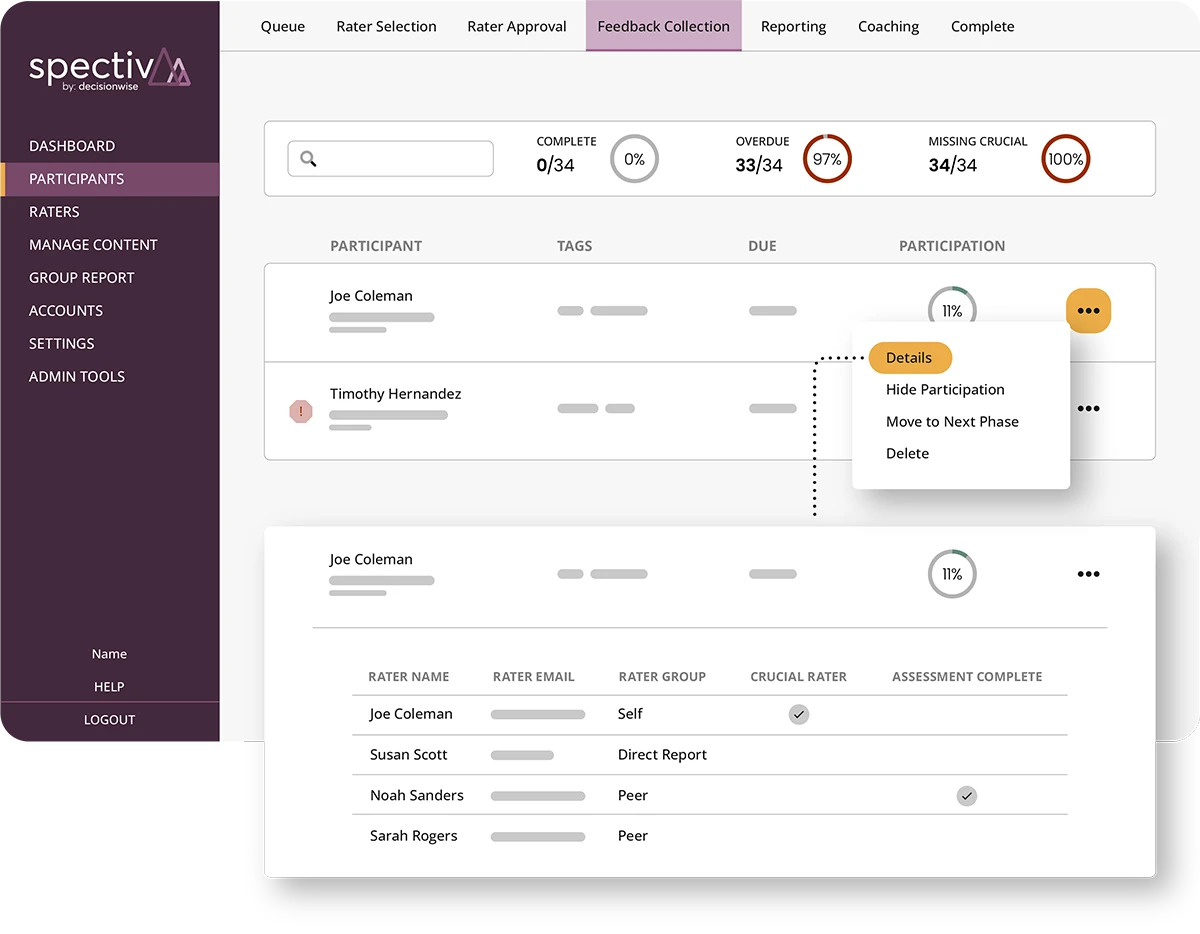The width and height of the screenshot is (1200, 934).
Task: Select Hide Participation menu option
Action: (945, 390)
